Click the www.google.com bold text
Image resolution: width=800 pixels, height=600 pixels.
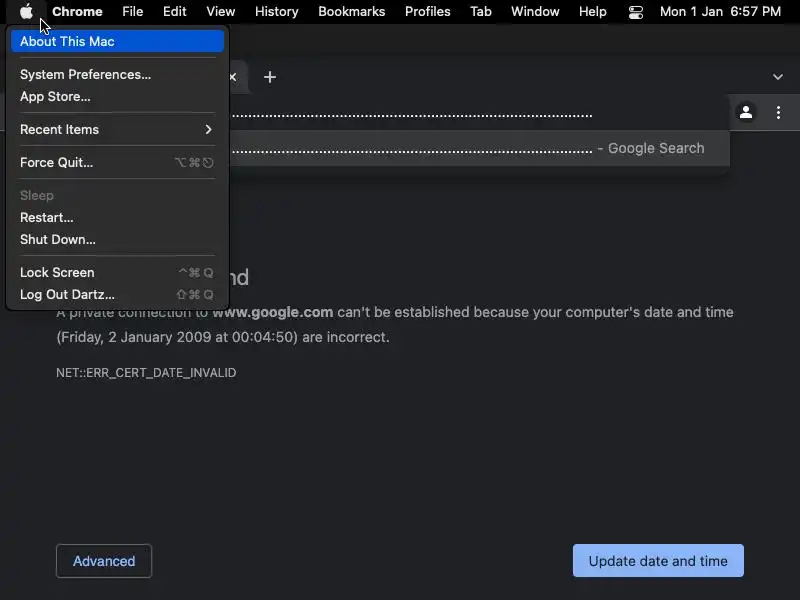pyautogui.click(x=272, y=312)
